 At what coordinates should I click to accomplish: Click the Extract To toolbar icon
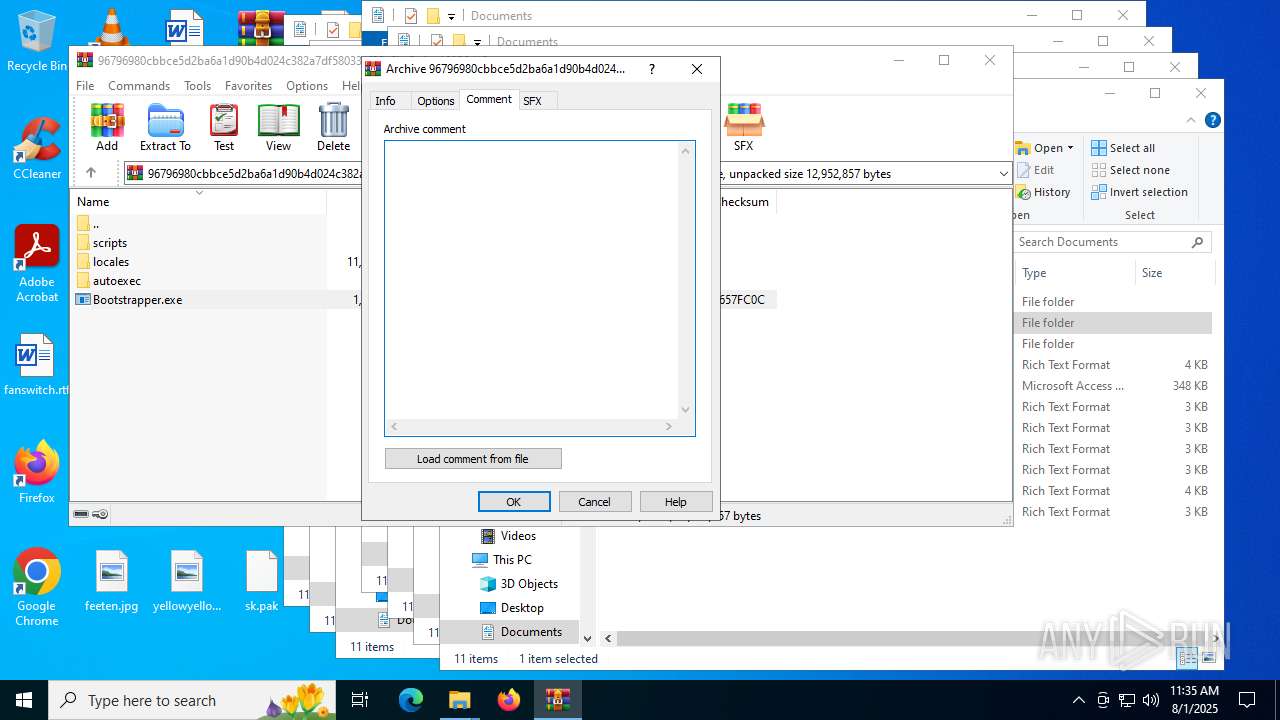tap(165, 127)
